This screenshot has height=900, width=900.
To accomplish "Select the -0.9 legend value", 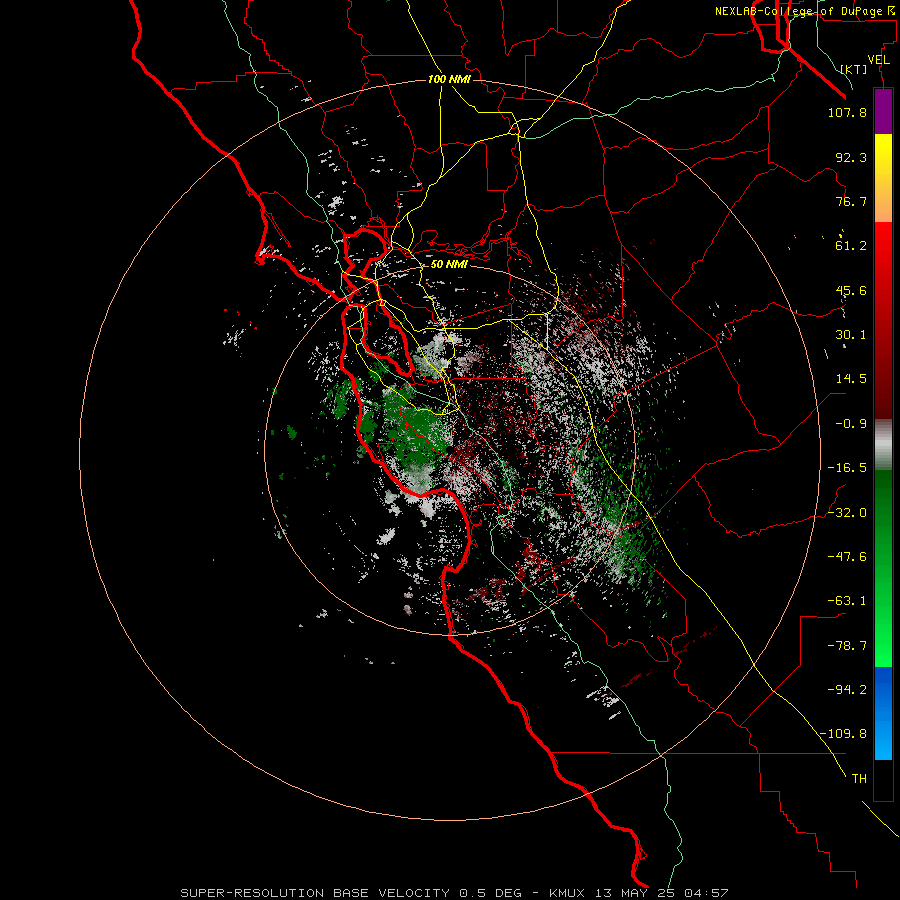I will (x=851, y=424).
